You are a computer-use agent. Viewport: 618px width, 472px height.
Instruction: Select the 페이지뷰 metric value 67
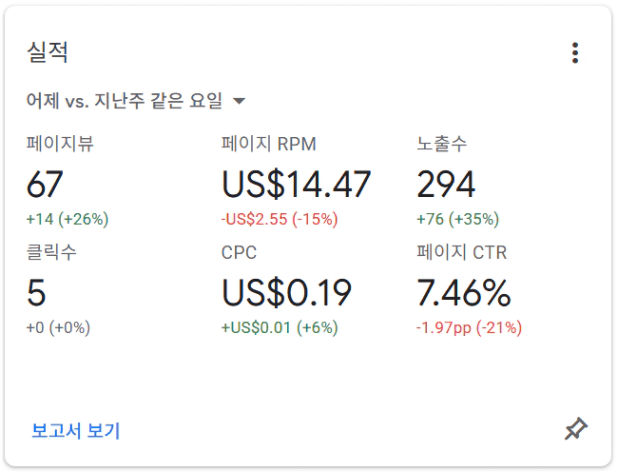click(45, 184)
